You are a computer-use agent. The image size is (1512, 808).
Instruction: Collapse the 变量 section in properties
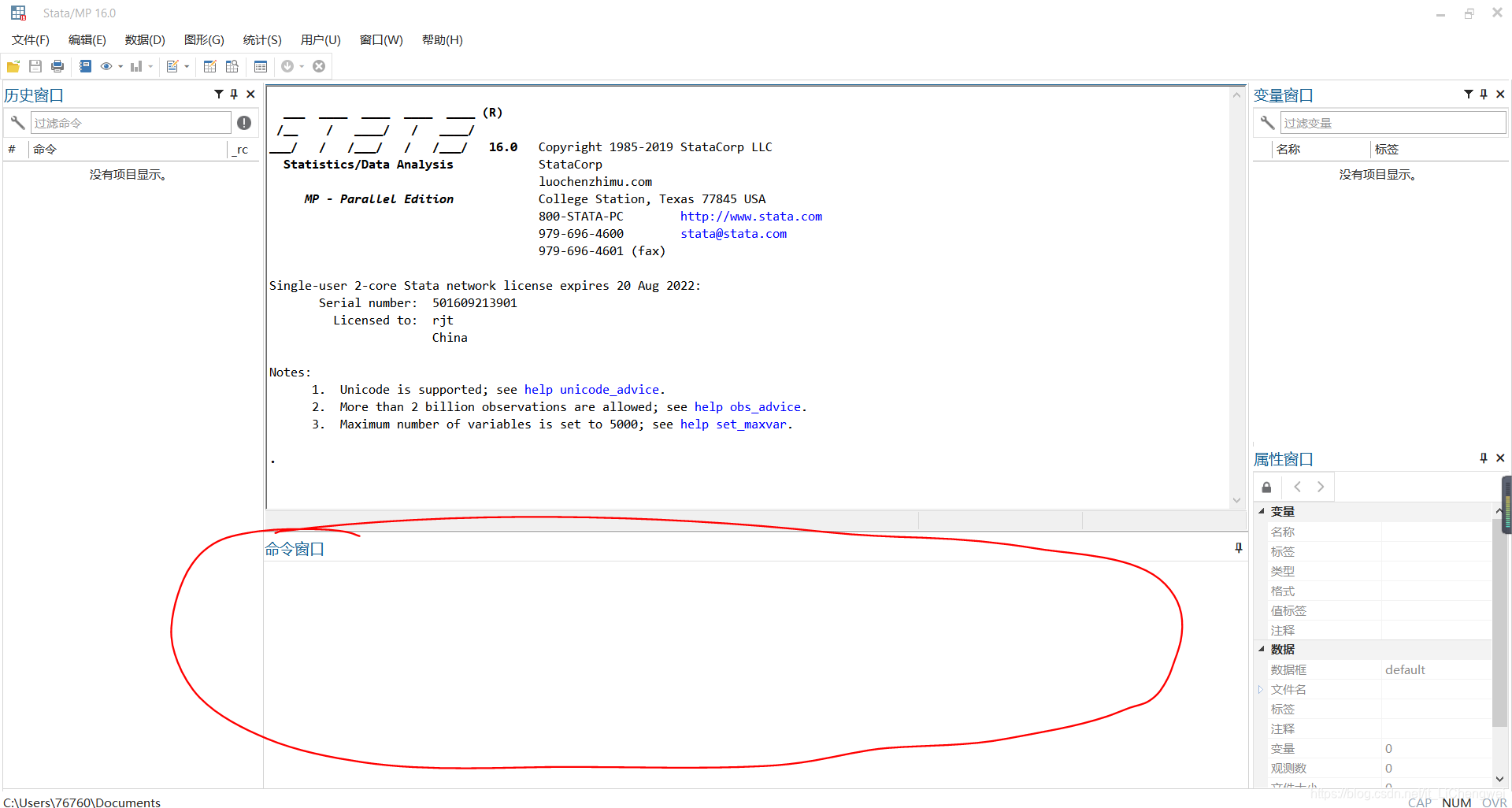point(1262,511)
